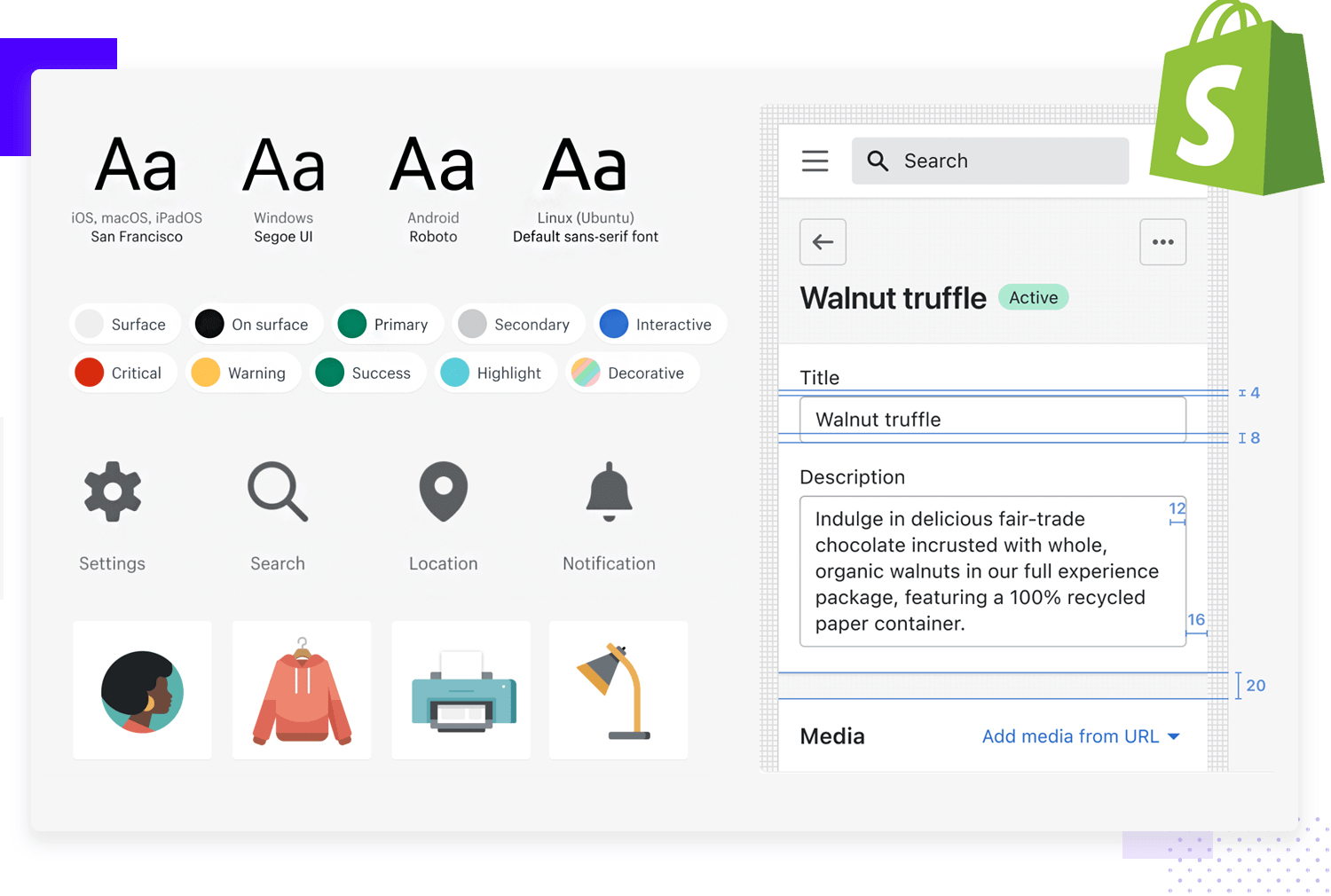Image resolution: width=1331 pixels, height=896 pixels.
Task: Click the San Francisco Aa font sample
Action: pos(137,165)
